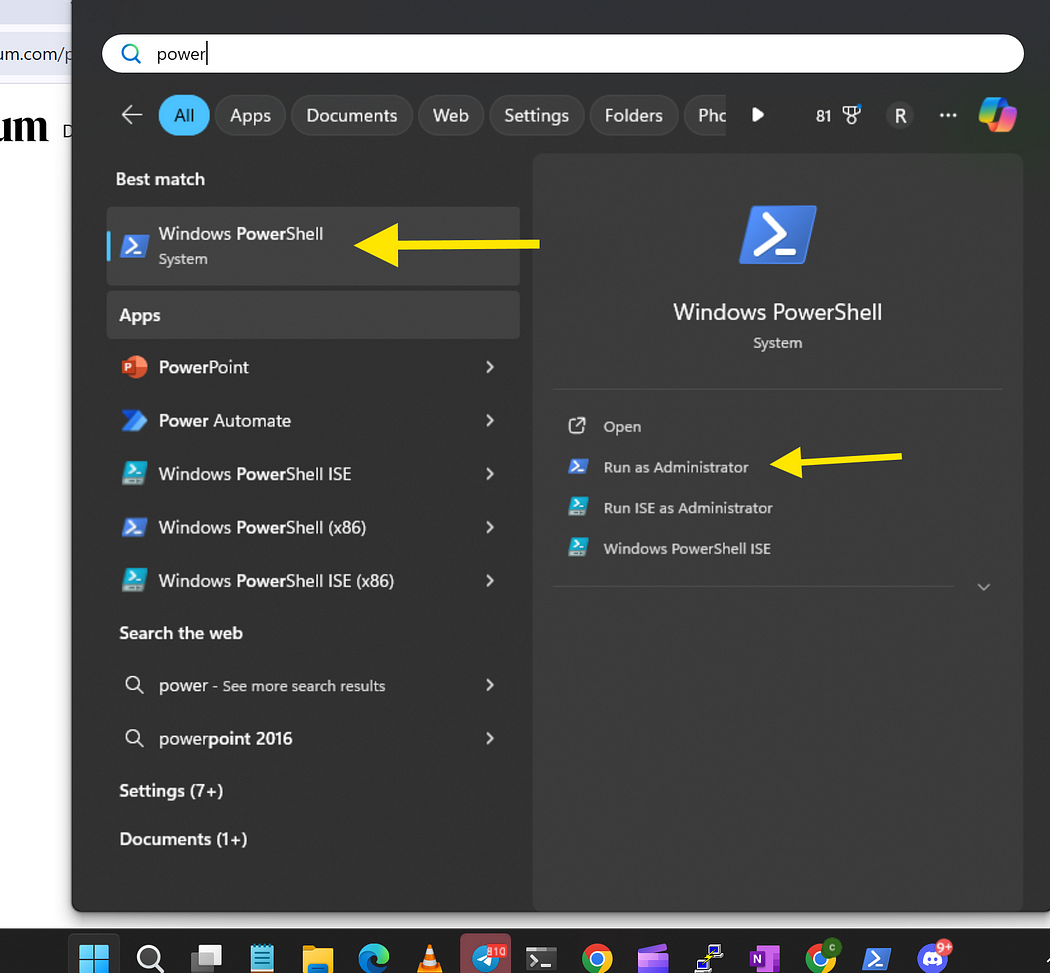Switch to the Documents filter tab
The height and width of the screenshot is (973, 1050).
[x=352, y=115]
